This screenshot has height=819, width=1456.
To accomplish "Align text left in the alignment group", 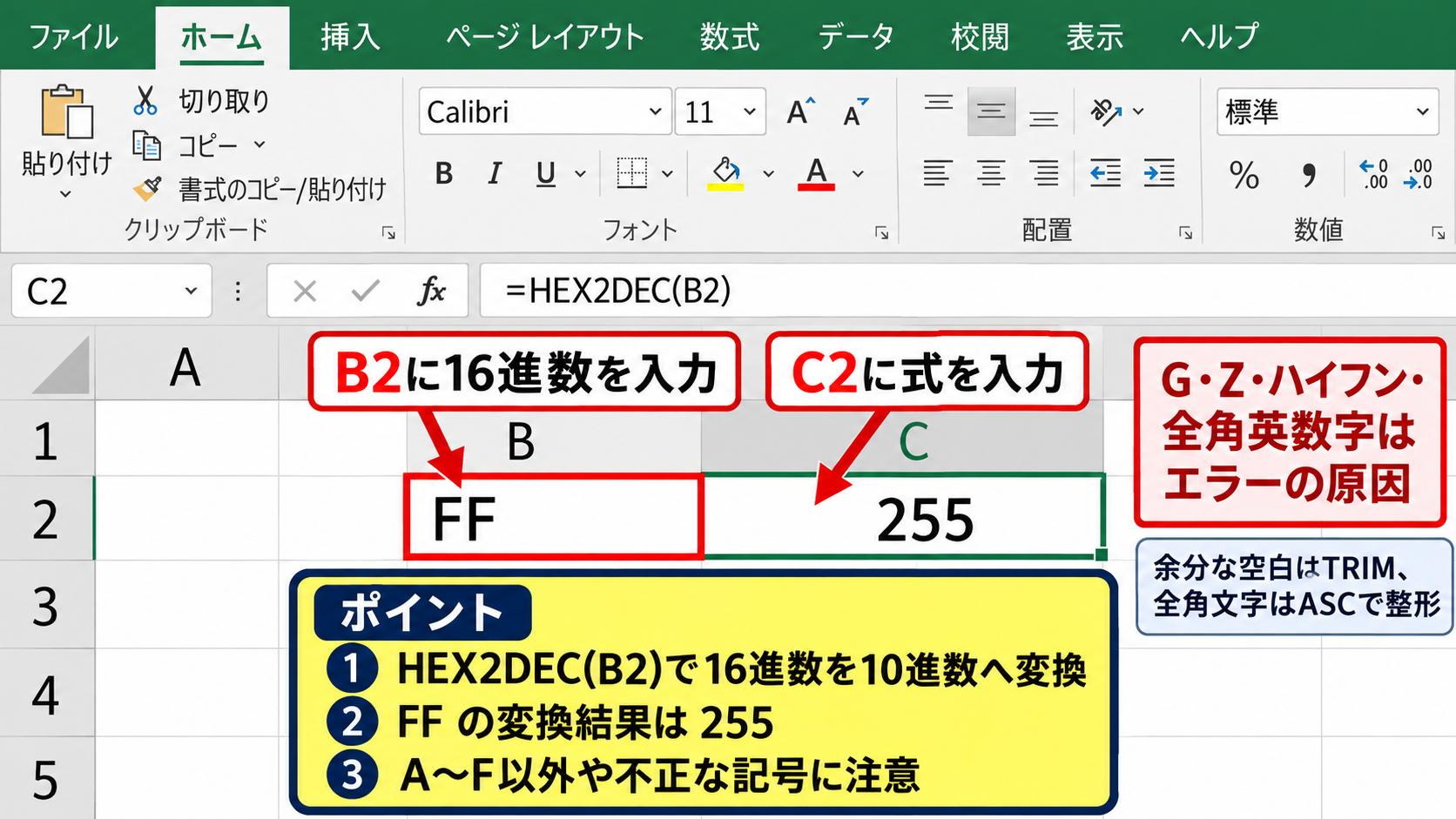I will (937, 173).
